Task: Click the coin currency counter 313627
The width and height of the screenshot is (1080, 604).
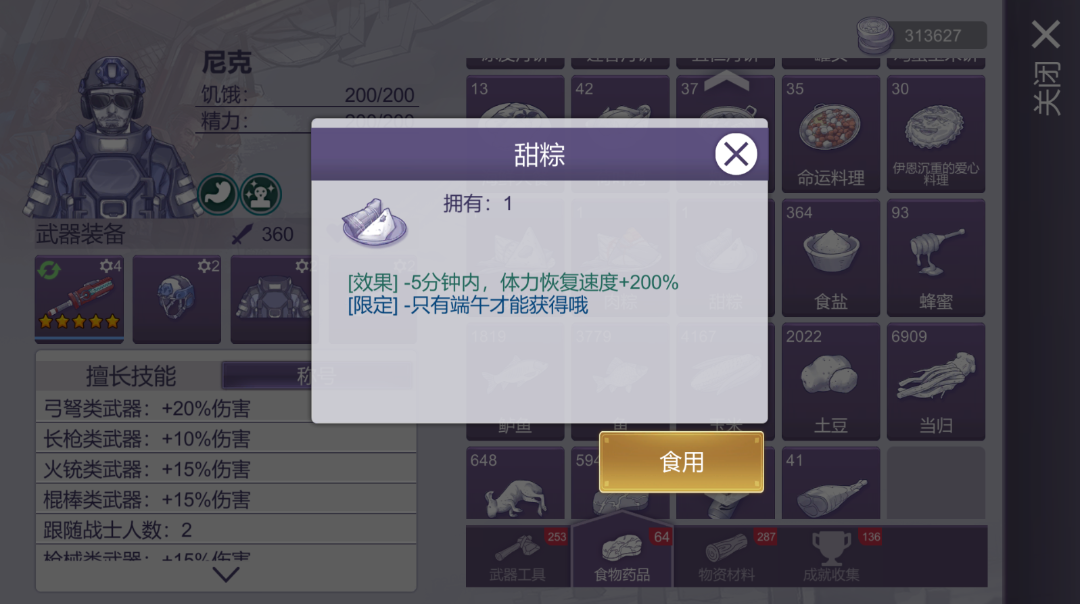Action: click(922, 35)
